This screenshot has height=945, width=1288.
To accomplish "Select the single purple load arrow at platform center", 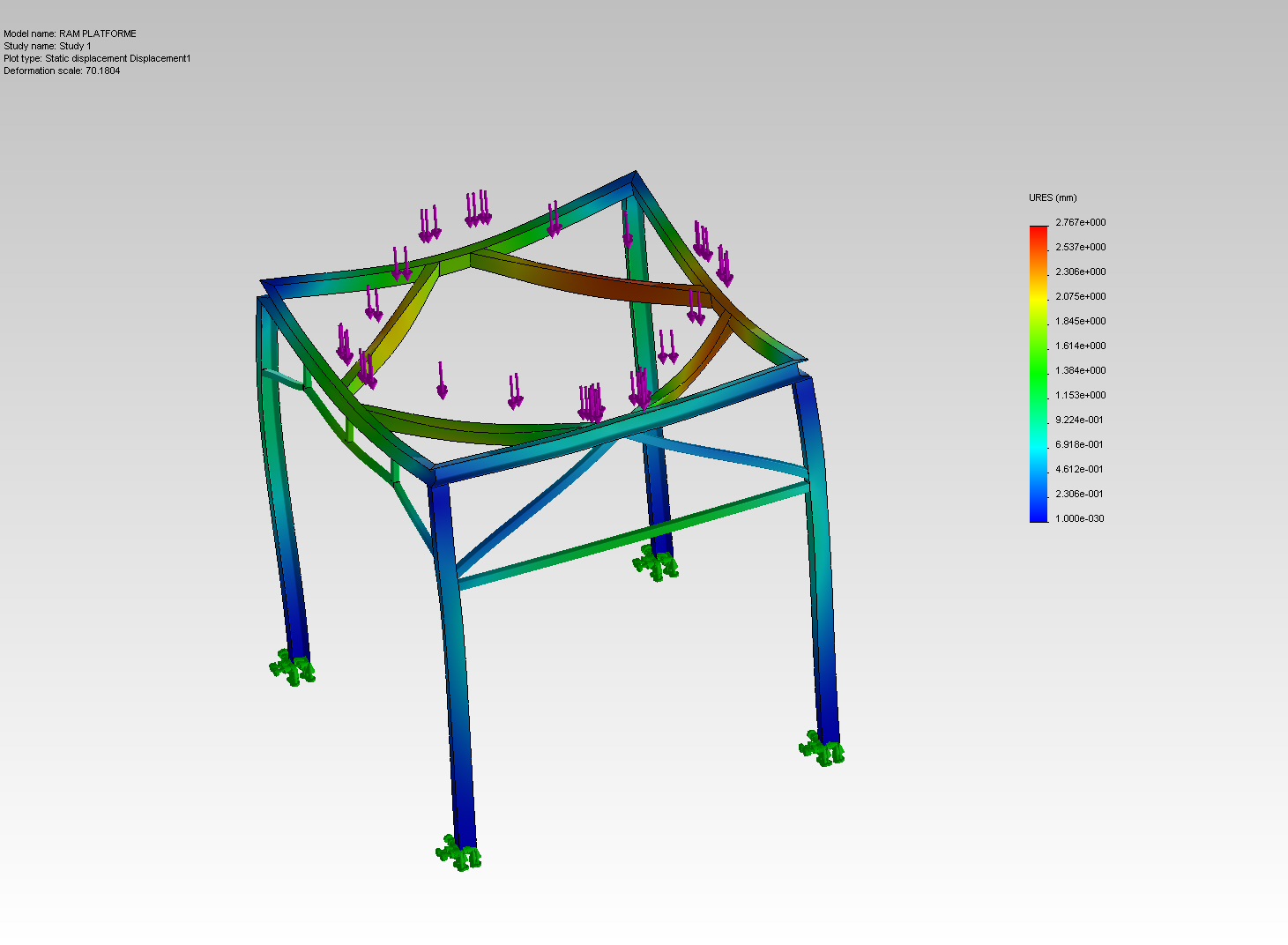I will pos(442,380).
